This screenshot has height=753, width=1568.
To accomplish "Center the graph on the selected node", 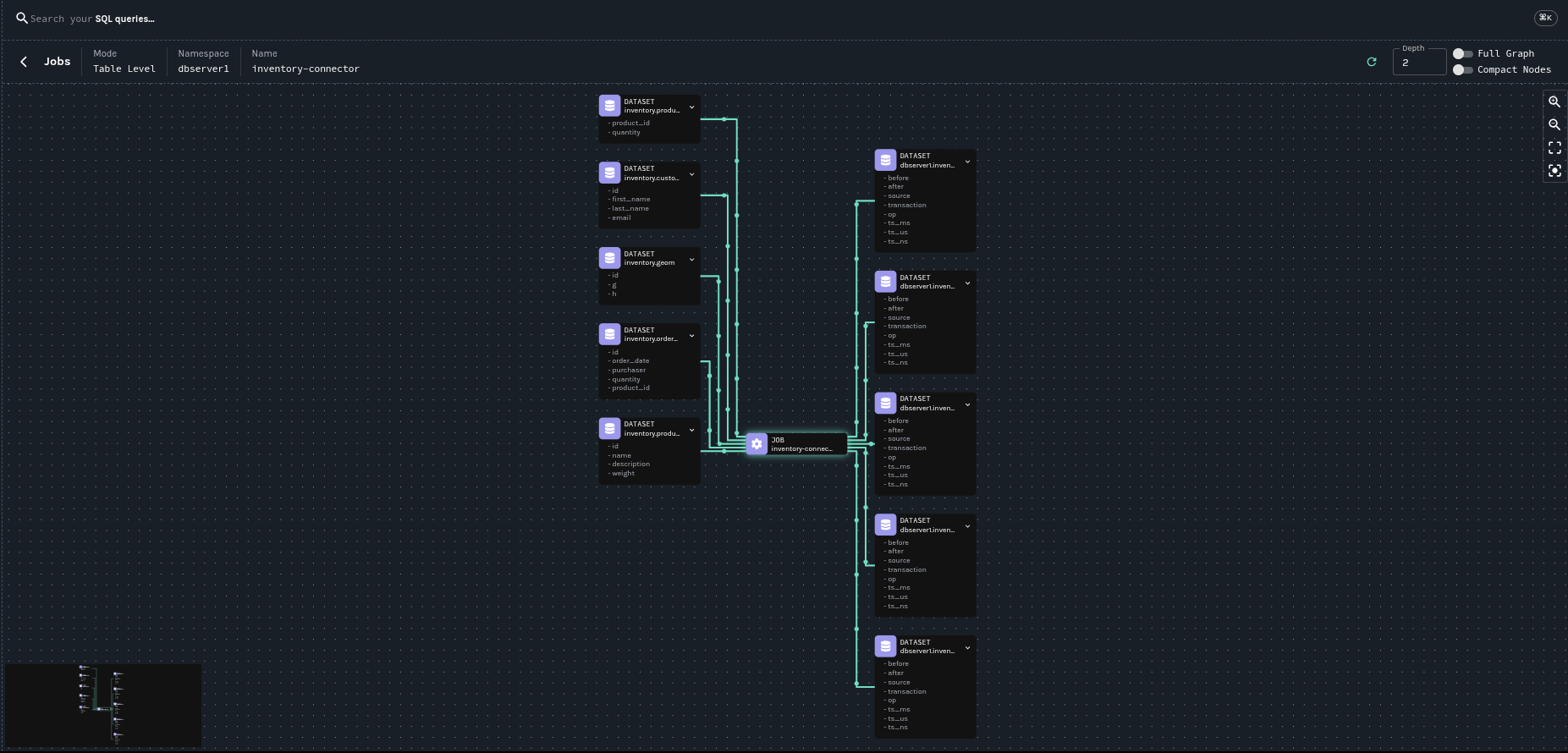I will click(x=1554, y=171).
